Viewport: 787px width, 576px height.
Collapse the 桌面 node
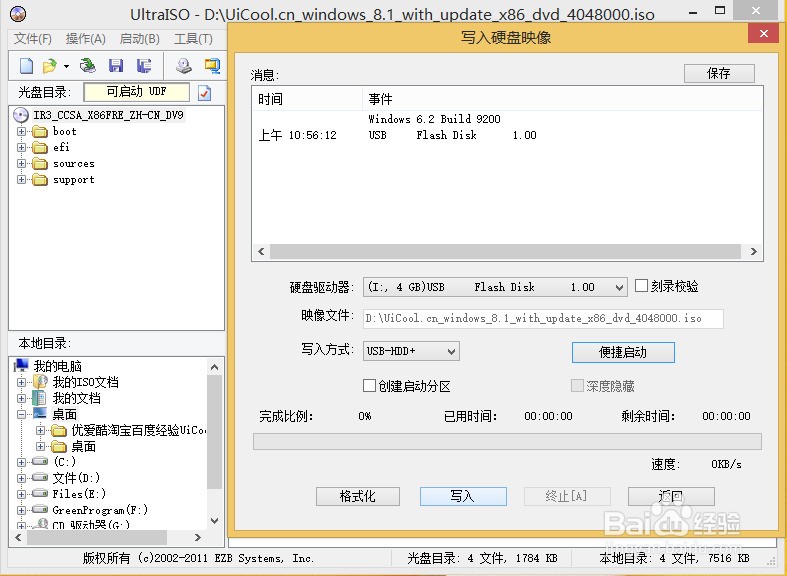point(21,414)
